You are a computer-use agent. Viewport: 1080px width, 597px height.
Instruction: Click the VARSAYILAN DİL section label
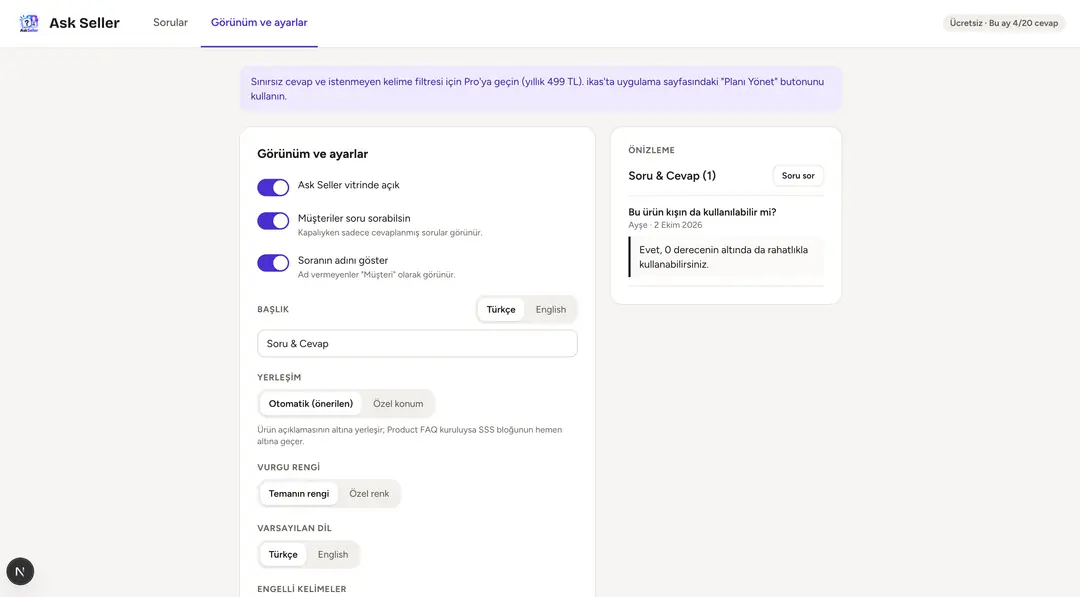tap(294, 528)
